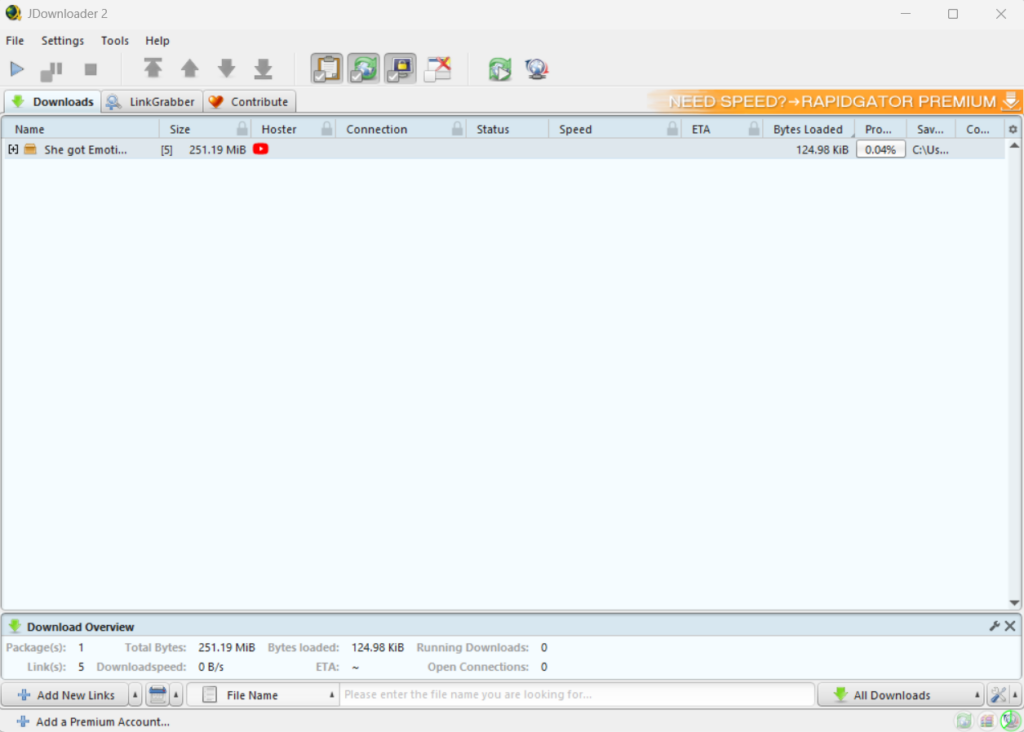This screenshot has height=732, width=1024.
Task: Move selected package to the bottom
Action: click(x=263, y=69)
